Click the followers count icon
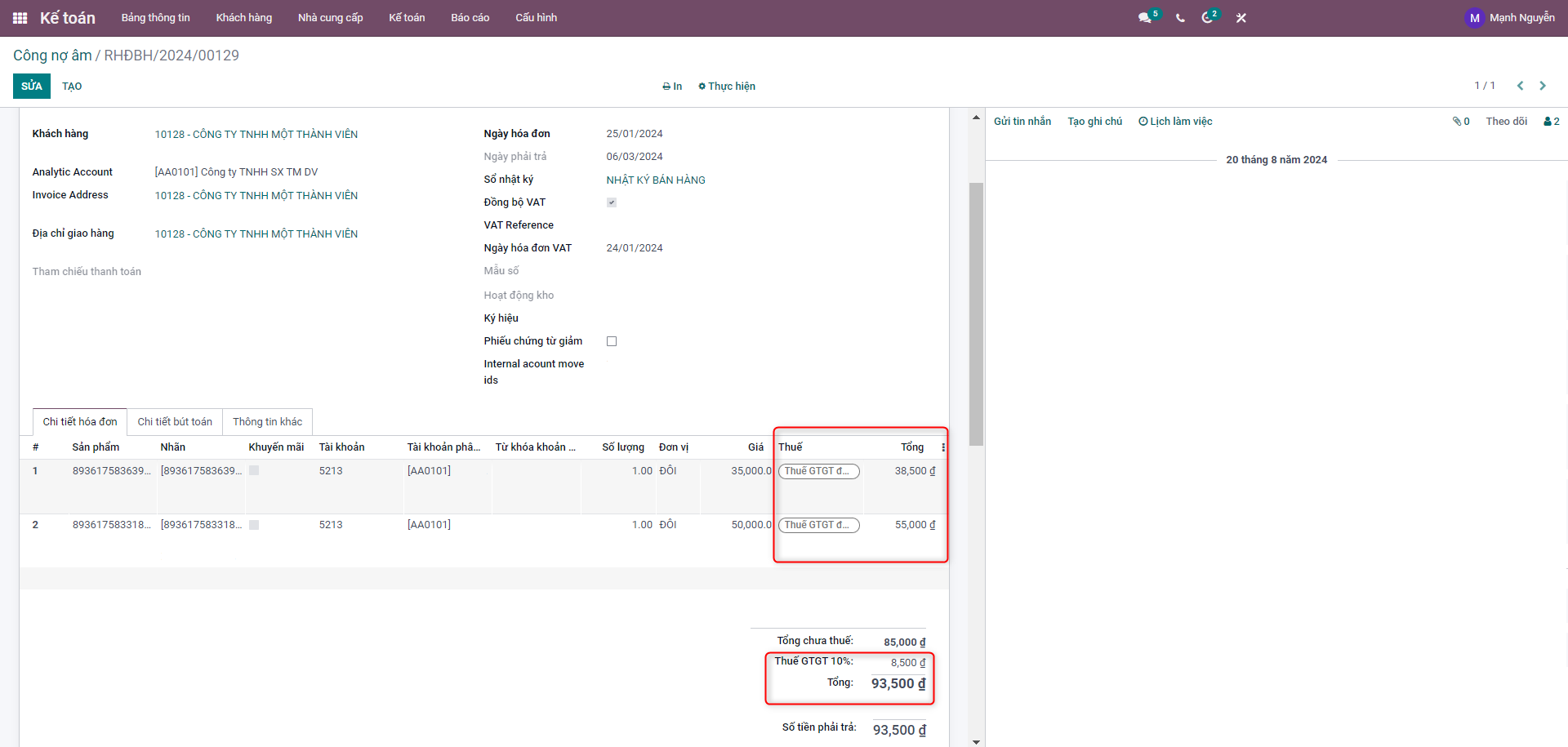 (1551, 122)
